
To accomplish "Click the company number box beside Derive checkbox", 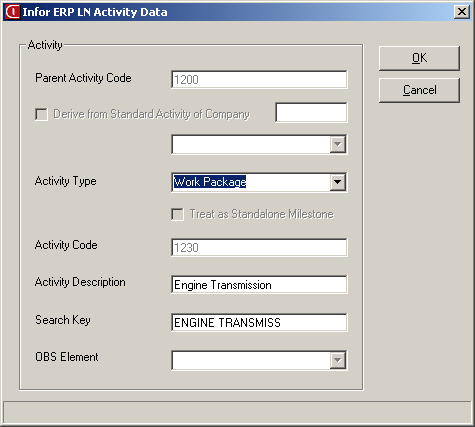I will [x=311, y=112].
